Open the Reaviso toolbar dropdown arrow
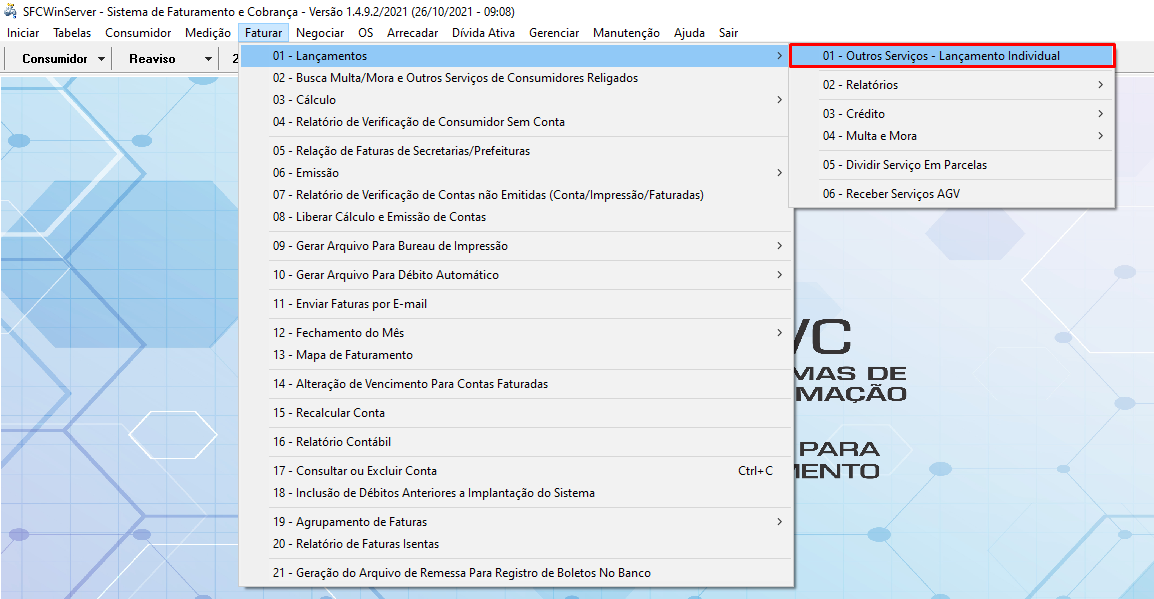Image resolution: width=1154 pixels, height=599 pixels. point(208,59)
